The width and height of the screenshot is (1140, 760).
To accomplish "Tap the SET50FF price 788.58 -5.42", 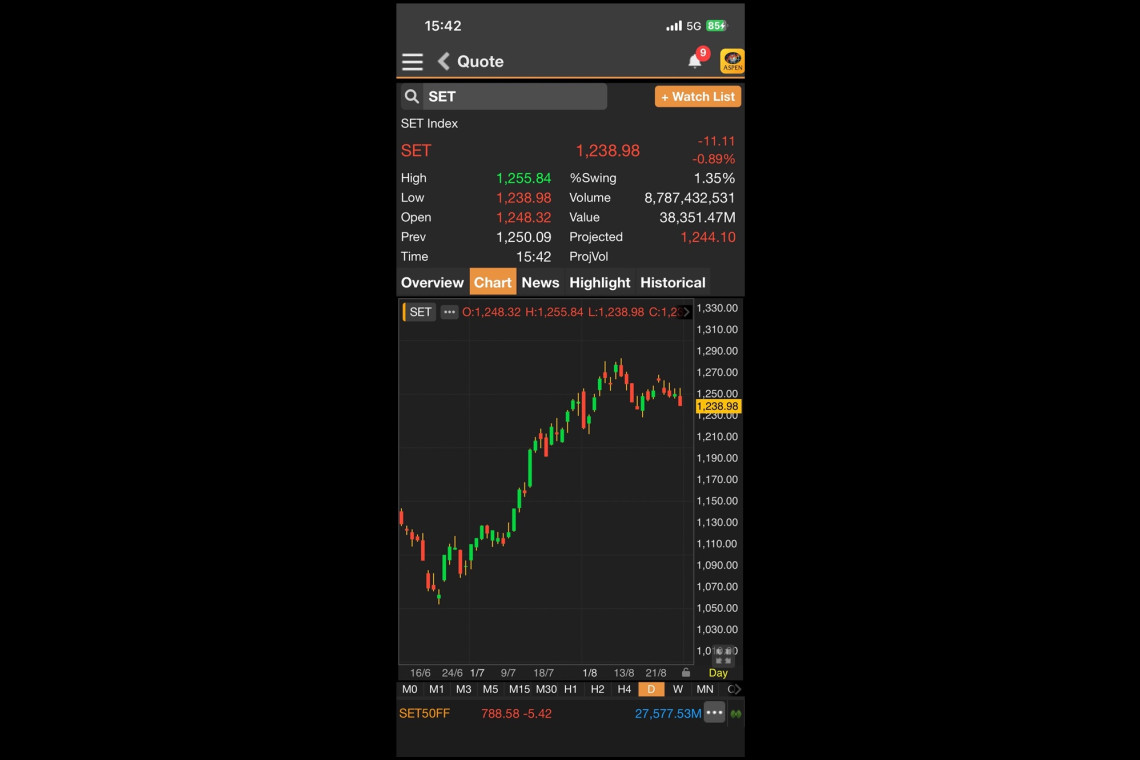I will click(x=516, y=714).
